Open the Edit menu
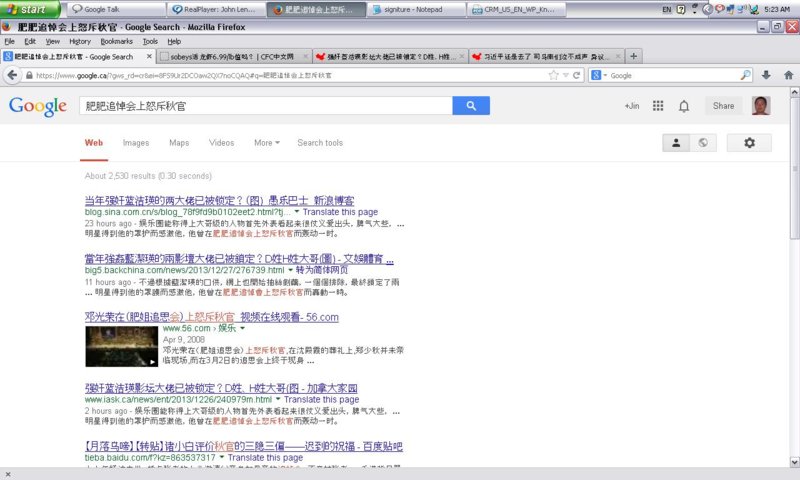Image resolution: width=800 pixels, height=480 pixels. [30, 41]
